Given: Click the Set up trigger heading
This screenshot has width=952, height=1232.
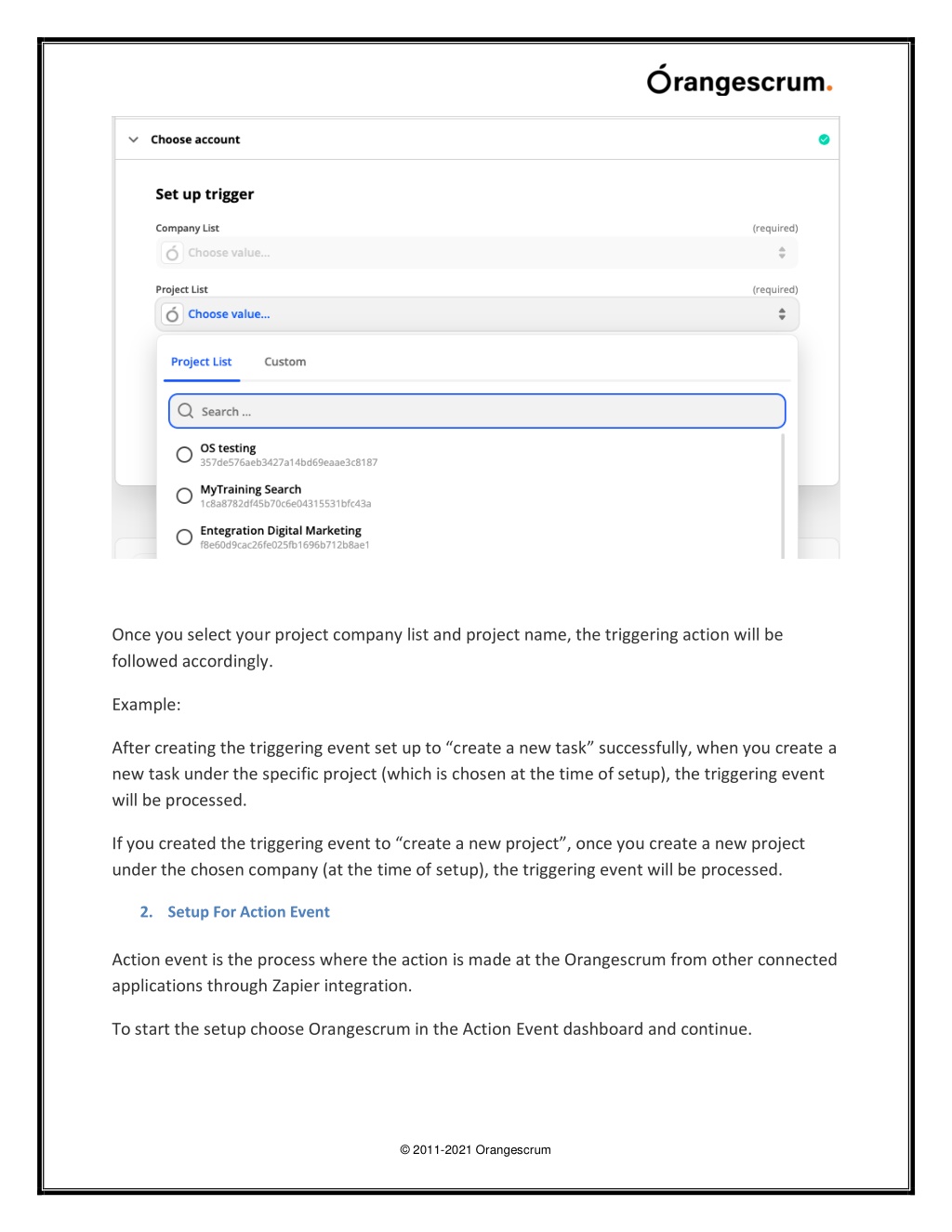Looking at the screenshot, I should pyautogui.click(x=205, y=194).
